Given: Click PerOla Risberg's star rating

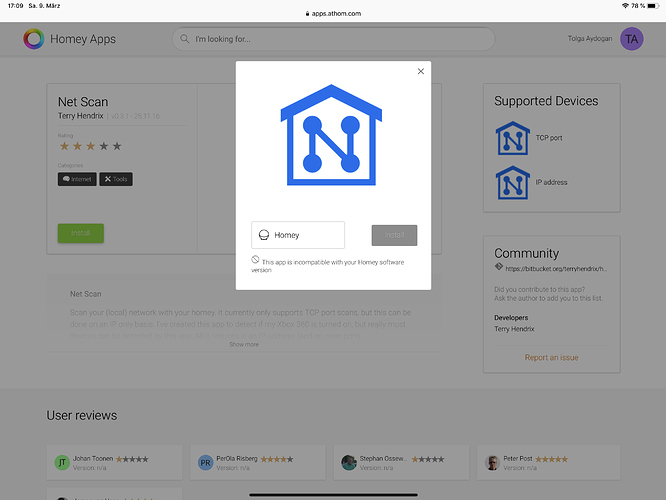Looking at the screenshot, I should coord(277,459).
